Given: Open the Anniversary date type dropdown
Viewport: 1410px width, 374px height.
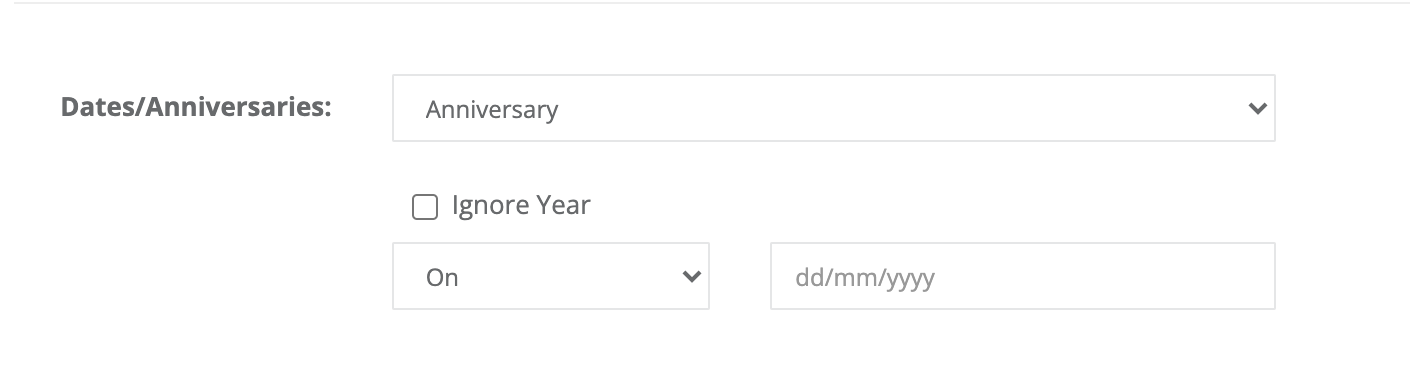Looking at the screenshot, I should coord(833,108).
